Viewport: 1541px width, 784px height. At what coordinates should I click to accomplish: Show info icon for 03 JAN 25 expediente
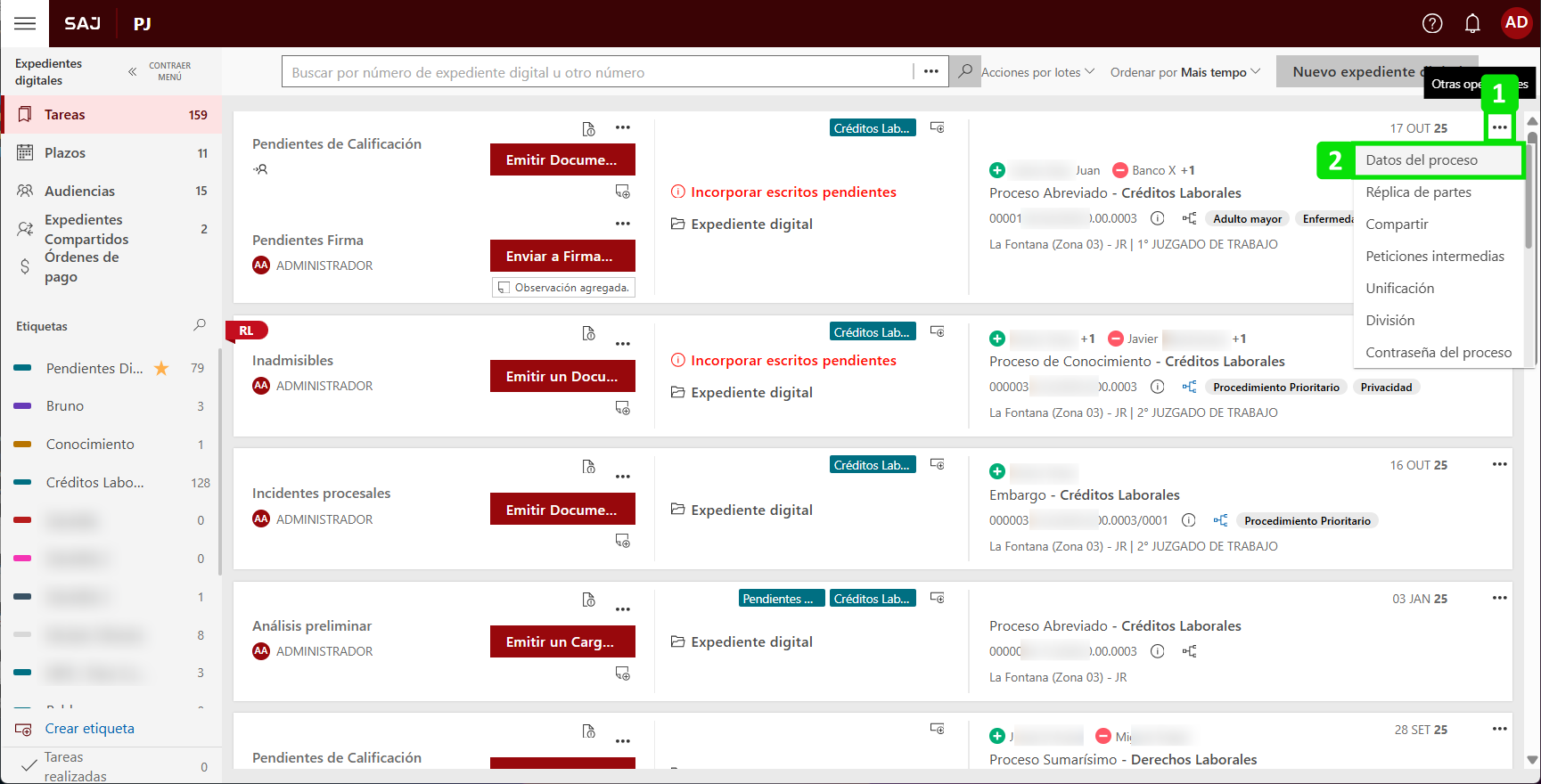[x=1157, y=651]
